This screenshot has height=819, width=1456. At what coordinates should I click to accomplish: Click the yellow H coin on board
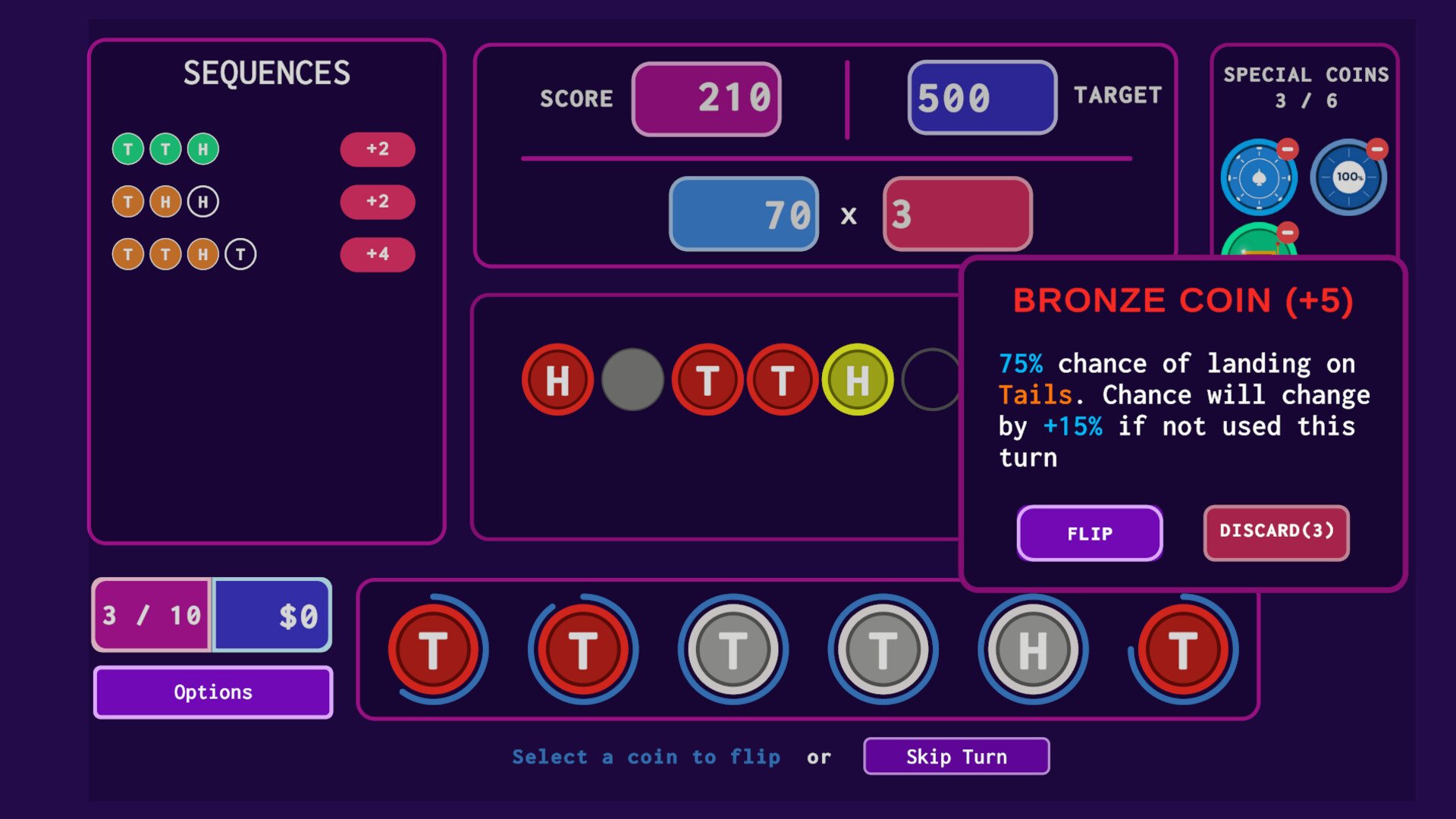(x=858, y=380)
